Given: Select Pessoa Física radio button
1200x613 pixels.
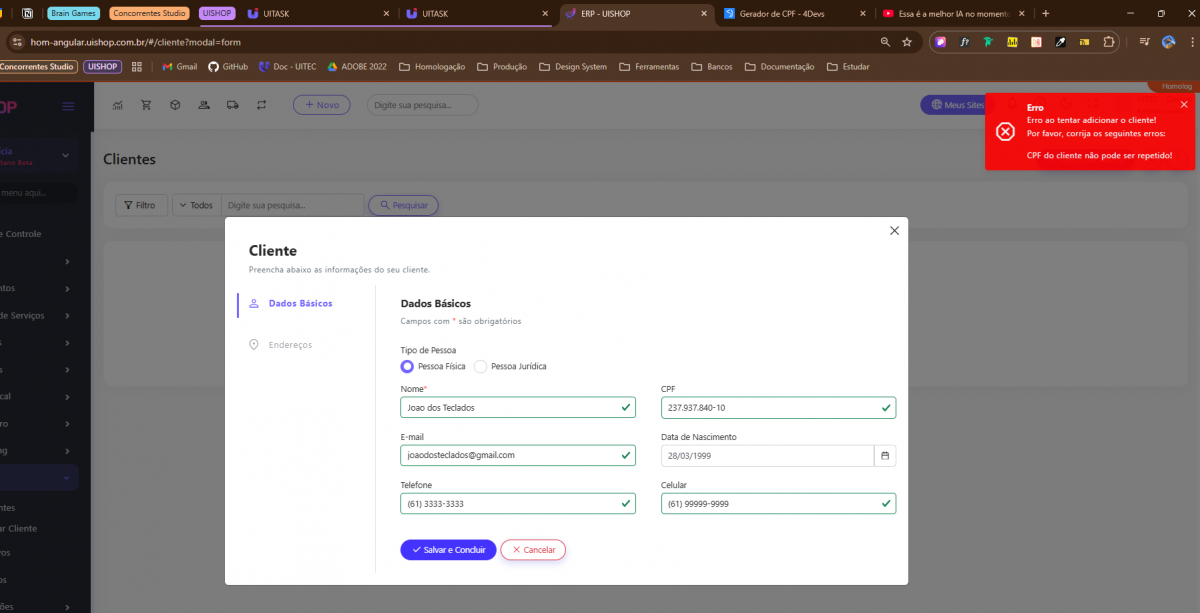Looking at the screenshot, I should click(x=407, y=367).
